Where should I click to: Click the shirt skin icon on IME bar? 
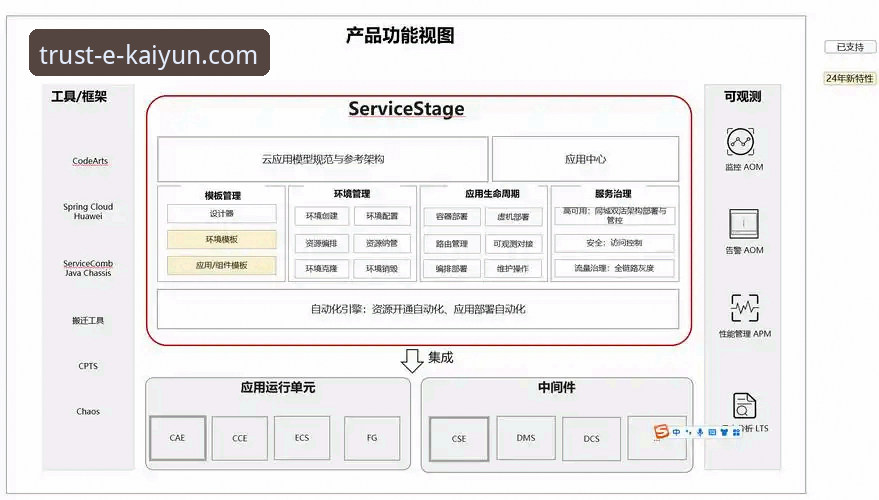click(x=724, y=432)
